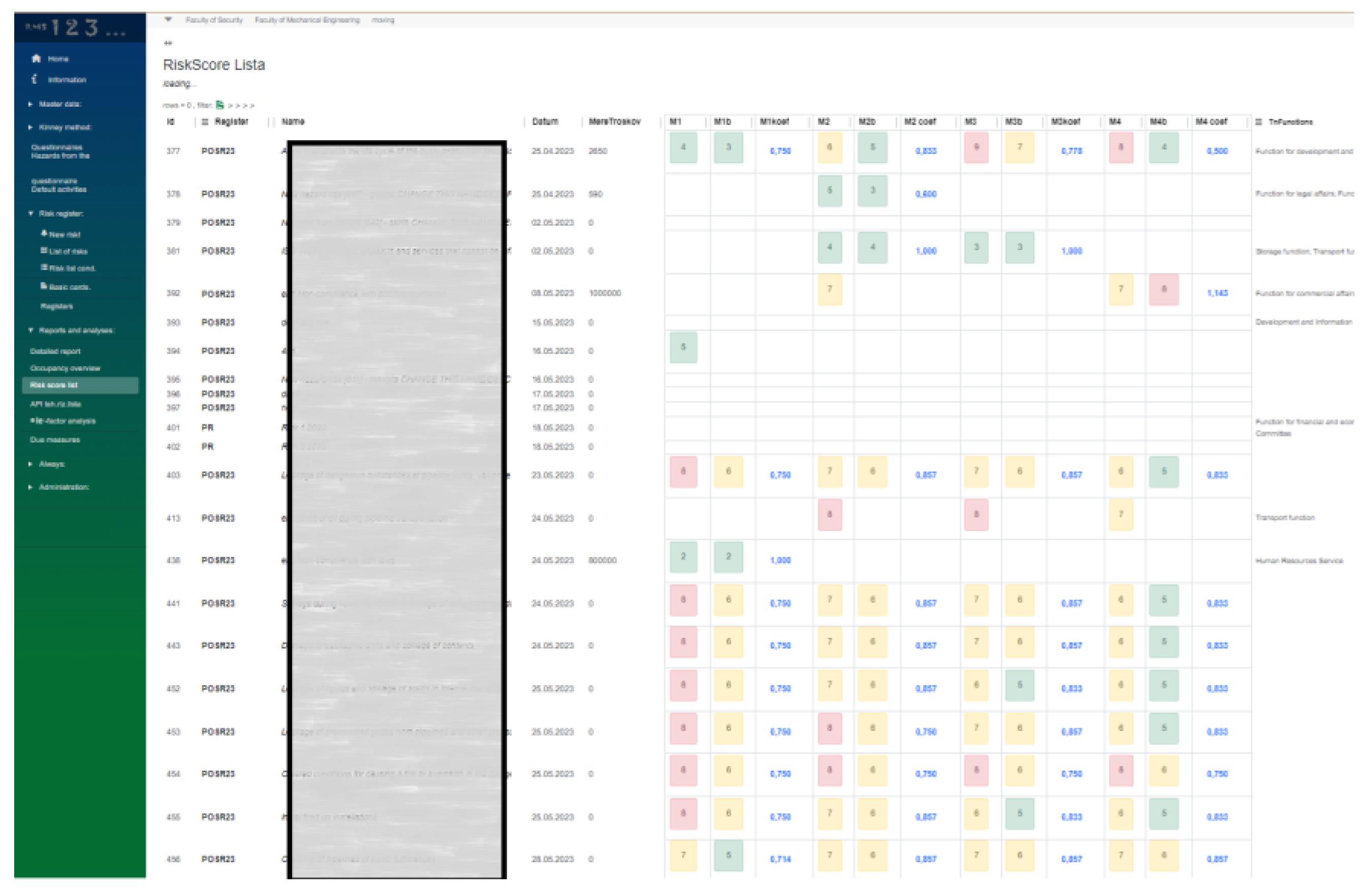Open API teh.riz.lista menu item
The image size is (1372, 895).
click(55, 404)
